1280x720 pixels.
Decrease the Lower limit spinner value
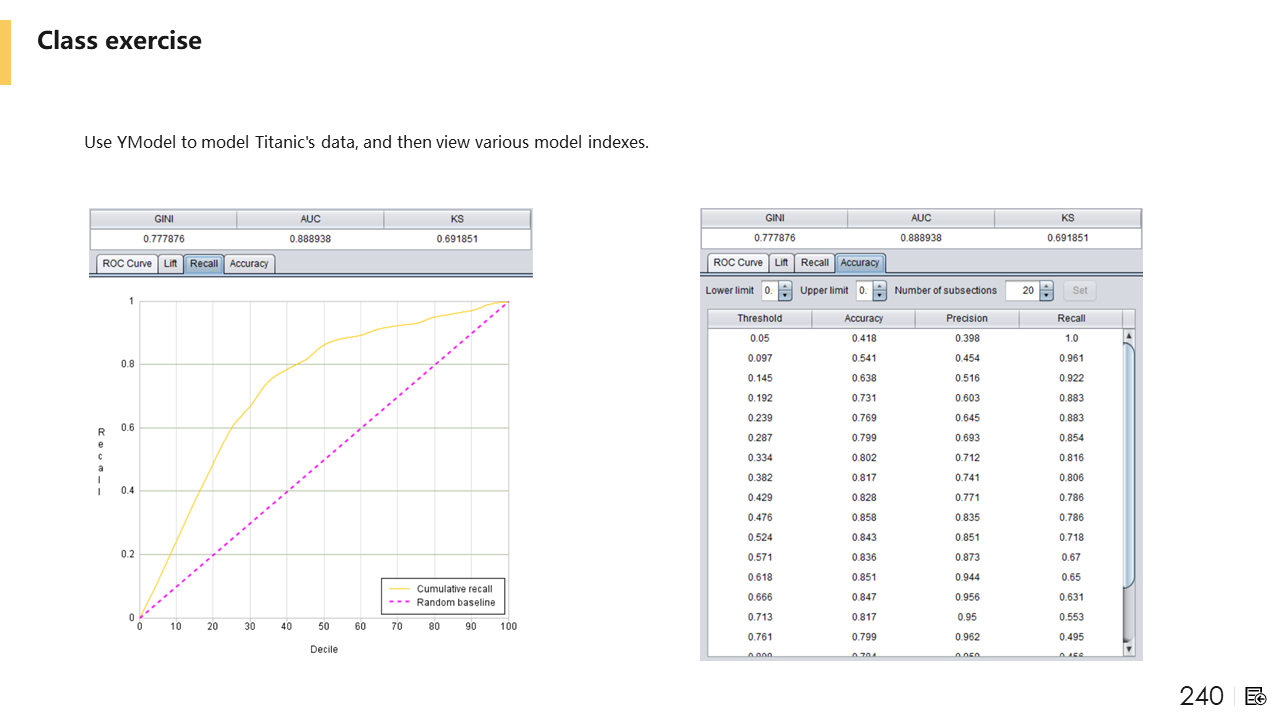(785, 296)
